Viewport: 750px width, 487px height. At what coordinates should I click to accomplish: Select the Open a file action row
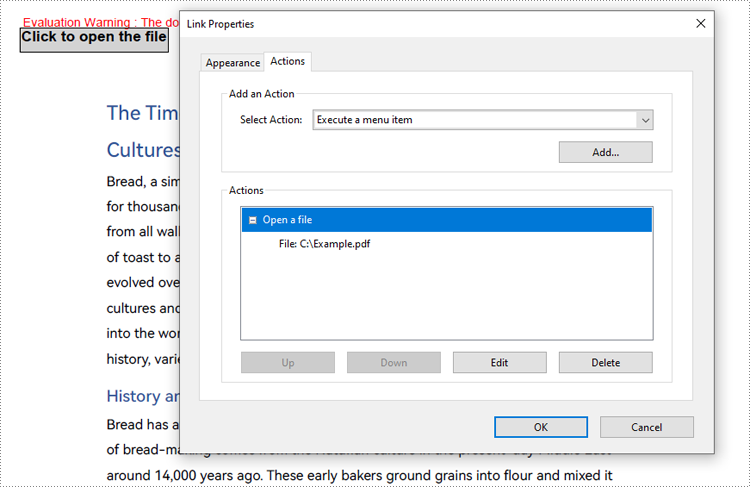pyautogui.click(x=447, y=220)
